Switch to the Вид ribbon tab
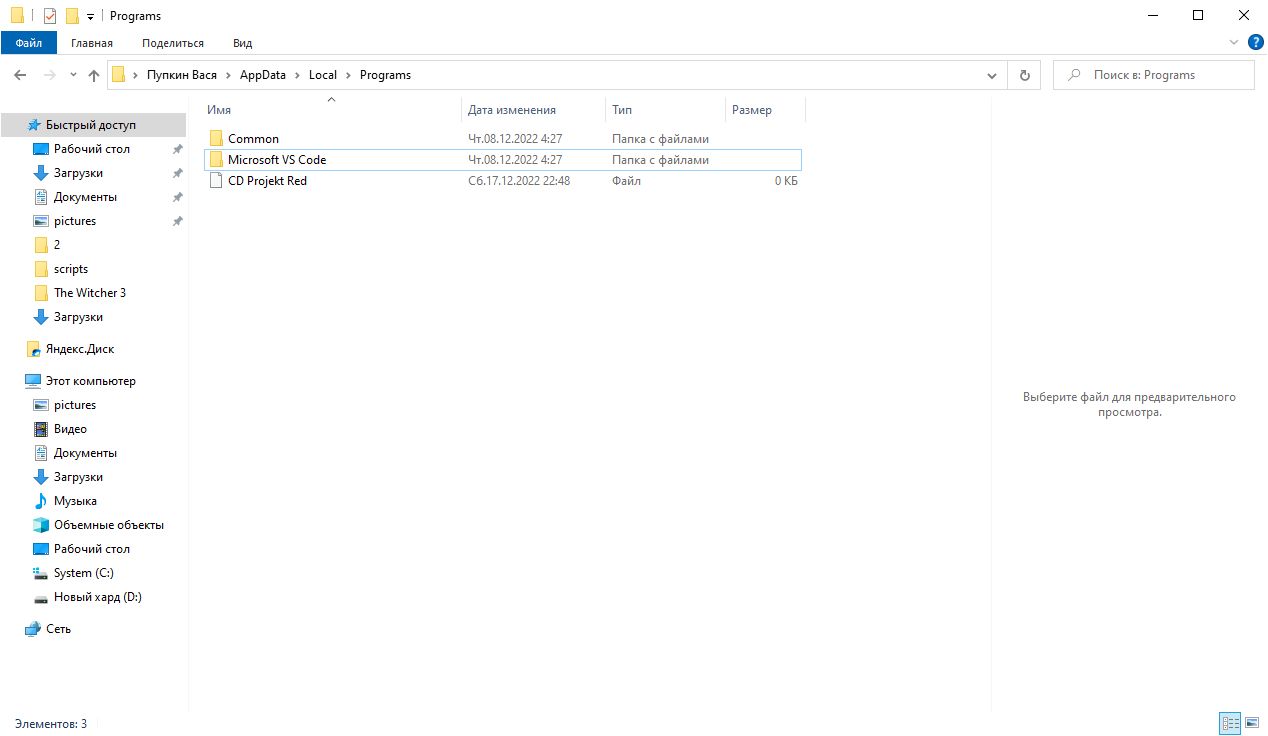The width and height of the screenshot is (1268, 736). coord(242,43)
